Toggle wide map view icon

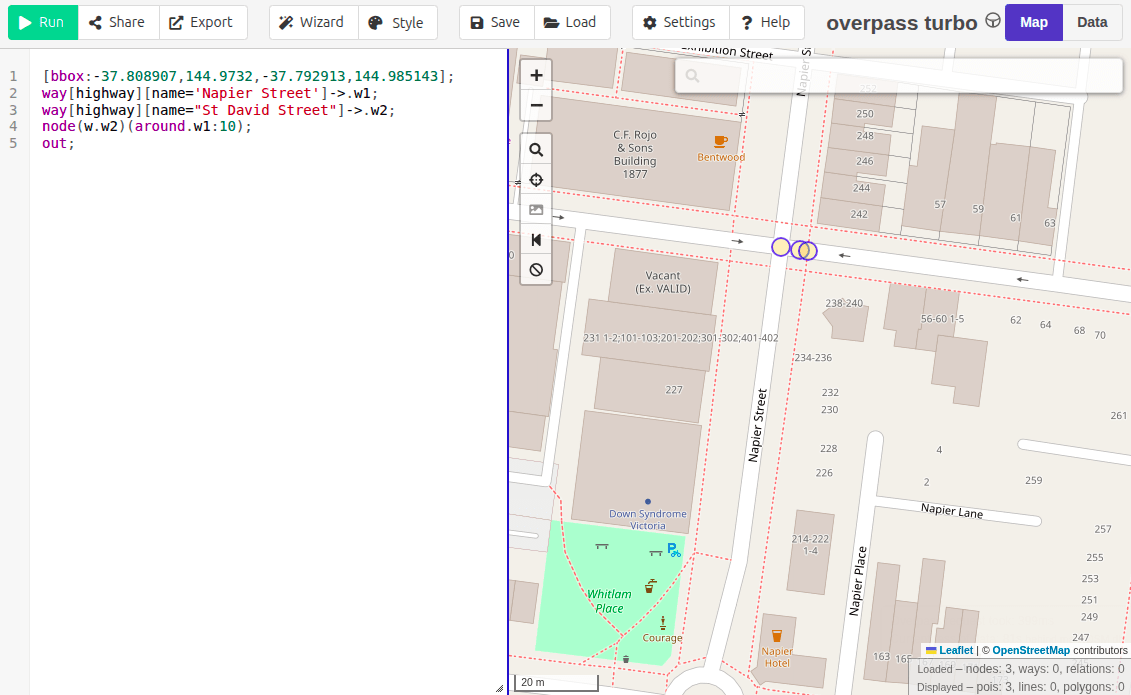[536, 240]
